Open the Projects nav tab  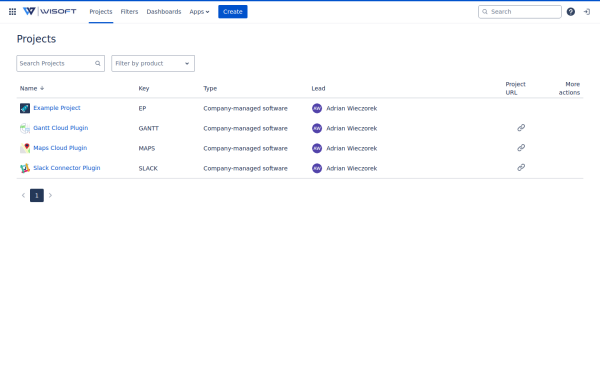click(x=101, y=12)
